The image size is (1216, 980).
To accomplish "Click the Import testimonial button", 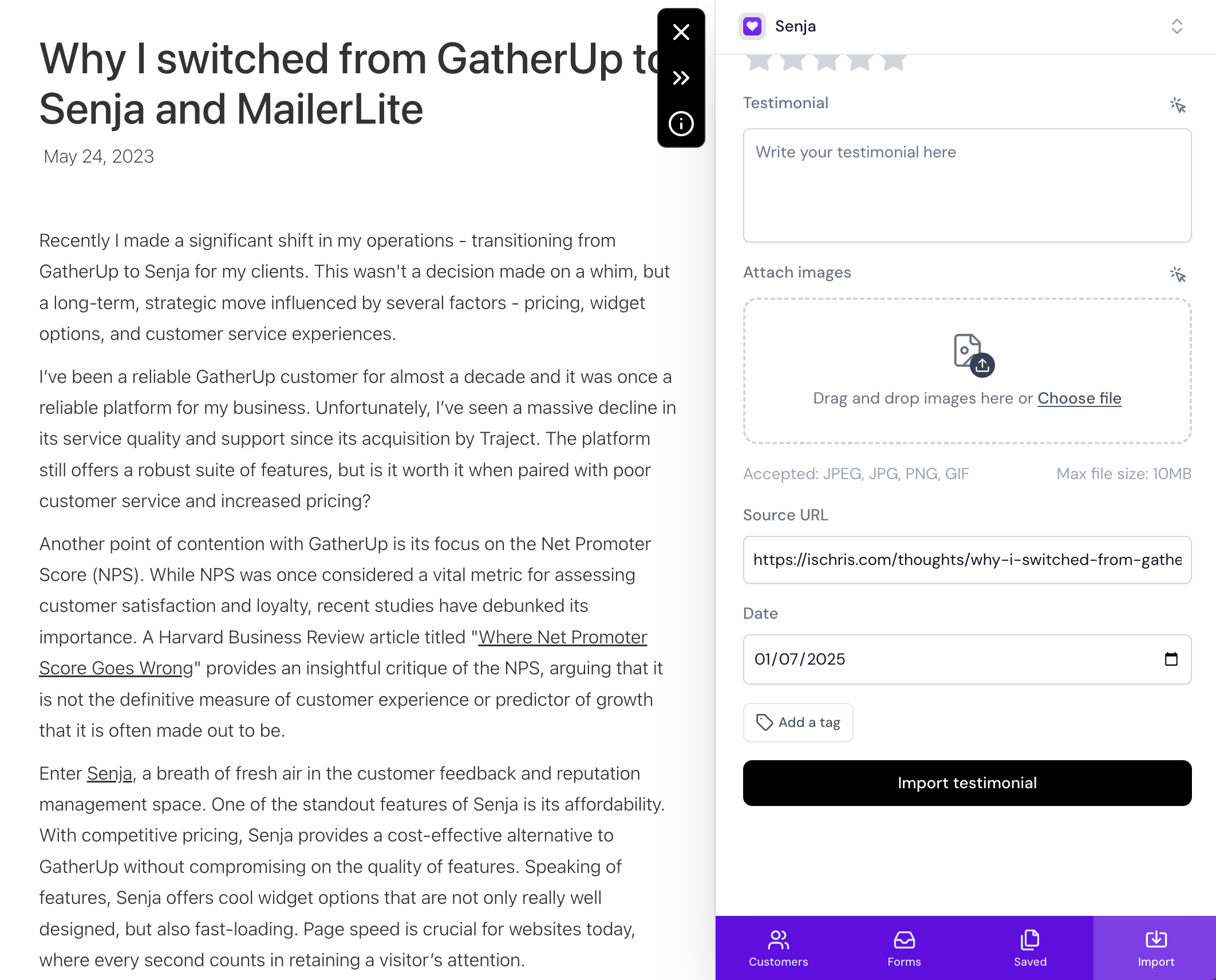I will (x=967, y=783).
